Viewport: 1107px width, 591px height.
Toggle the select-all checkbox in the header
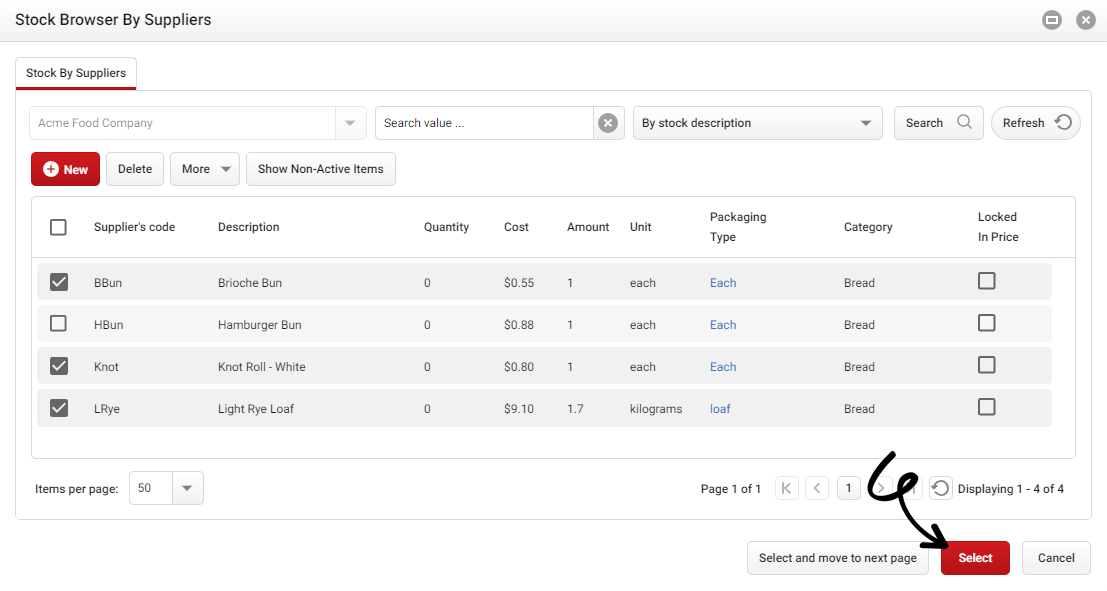(59, 227)
